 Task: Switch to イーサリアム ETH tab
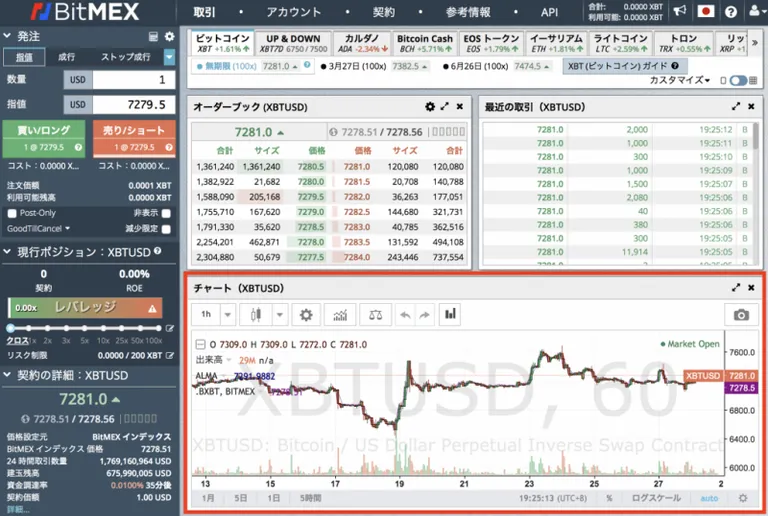coord(556,43)
